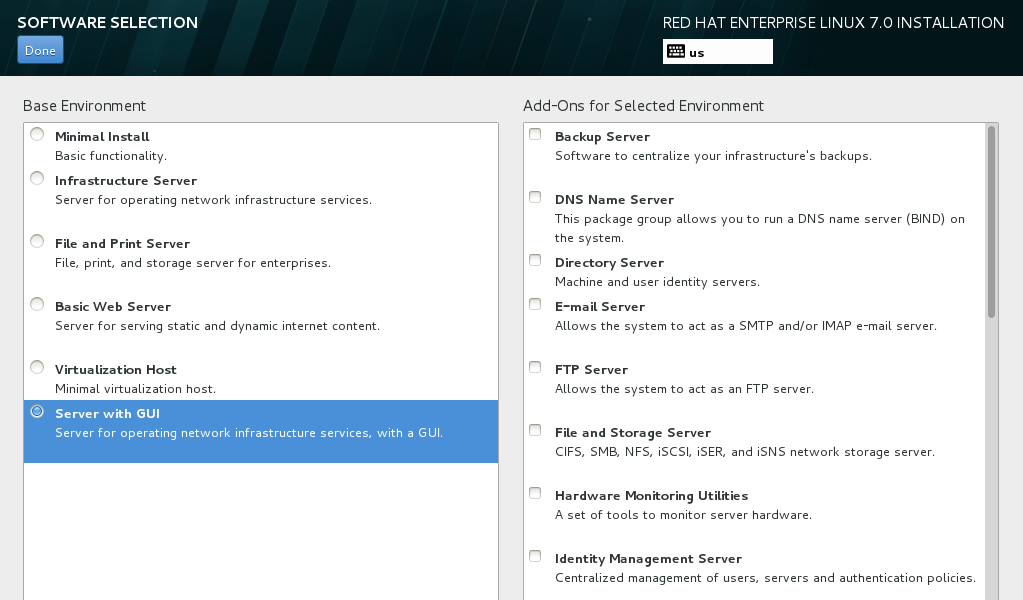Choose the Virtualization Host radio button

[x=37, y=367]
